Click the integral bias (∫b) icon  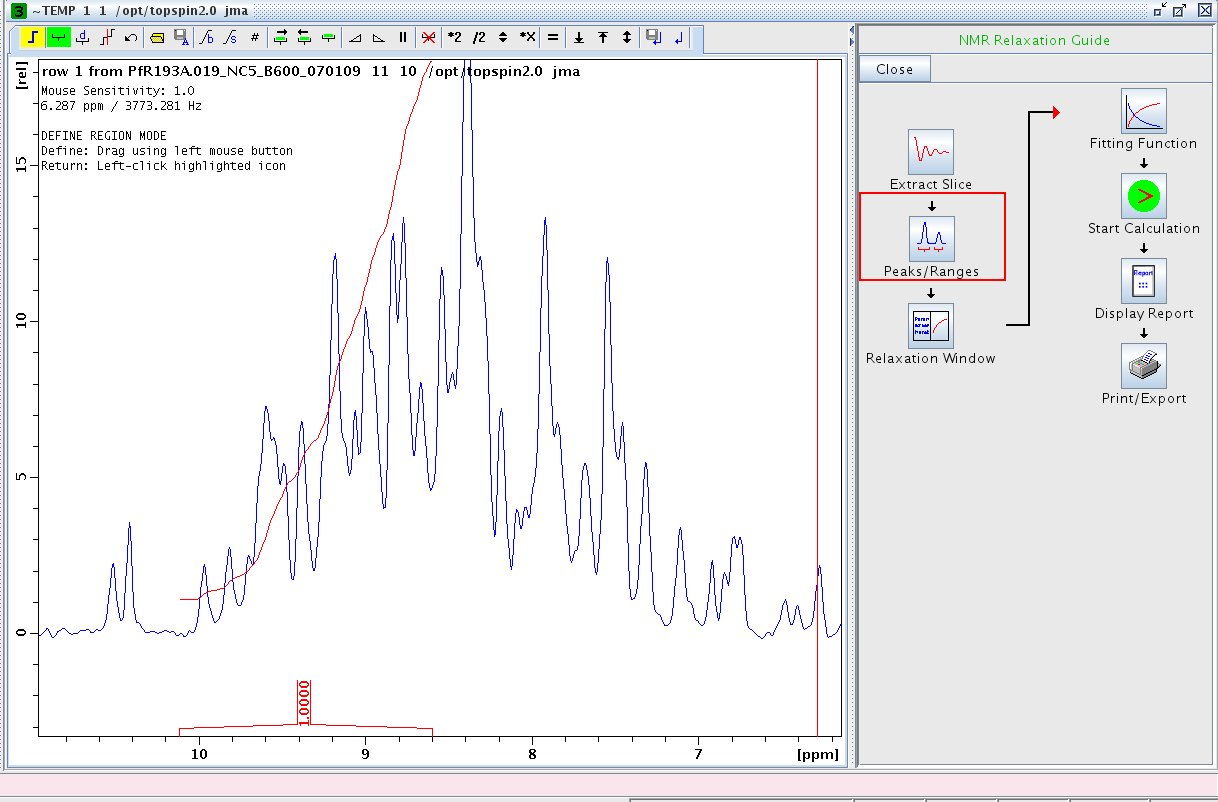click(x=206, y=37)
